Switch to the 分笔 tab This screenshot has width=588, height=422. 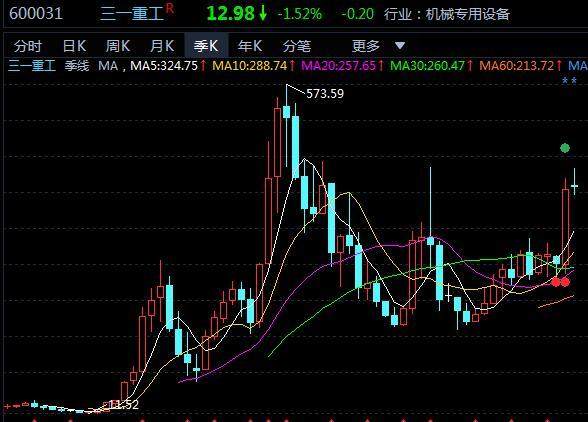click(297, 47)
